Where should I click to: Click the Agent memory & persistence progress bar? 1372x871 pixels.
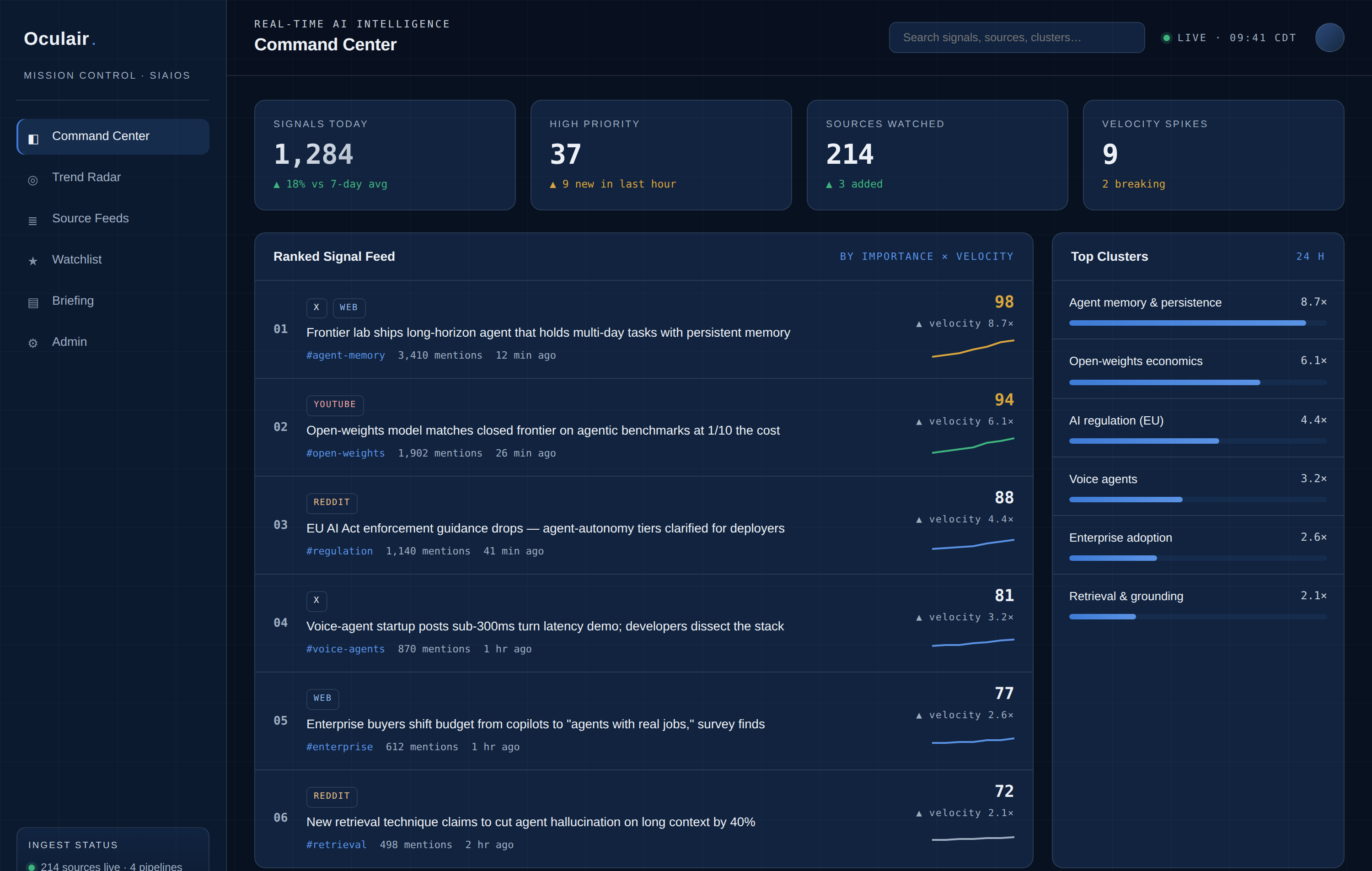(1198, 323)
